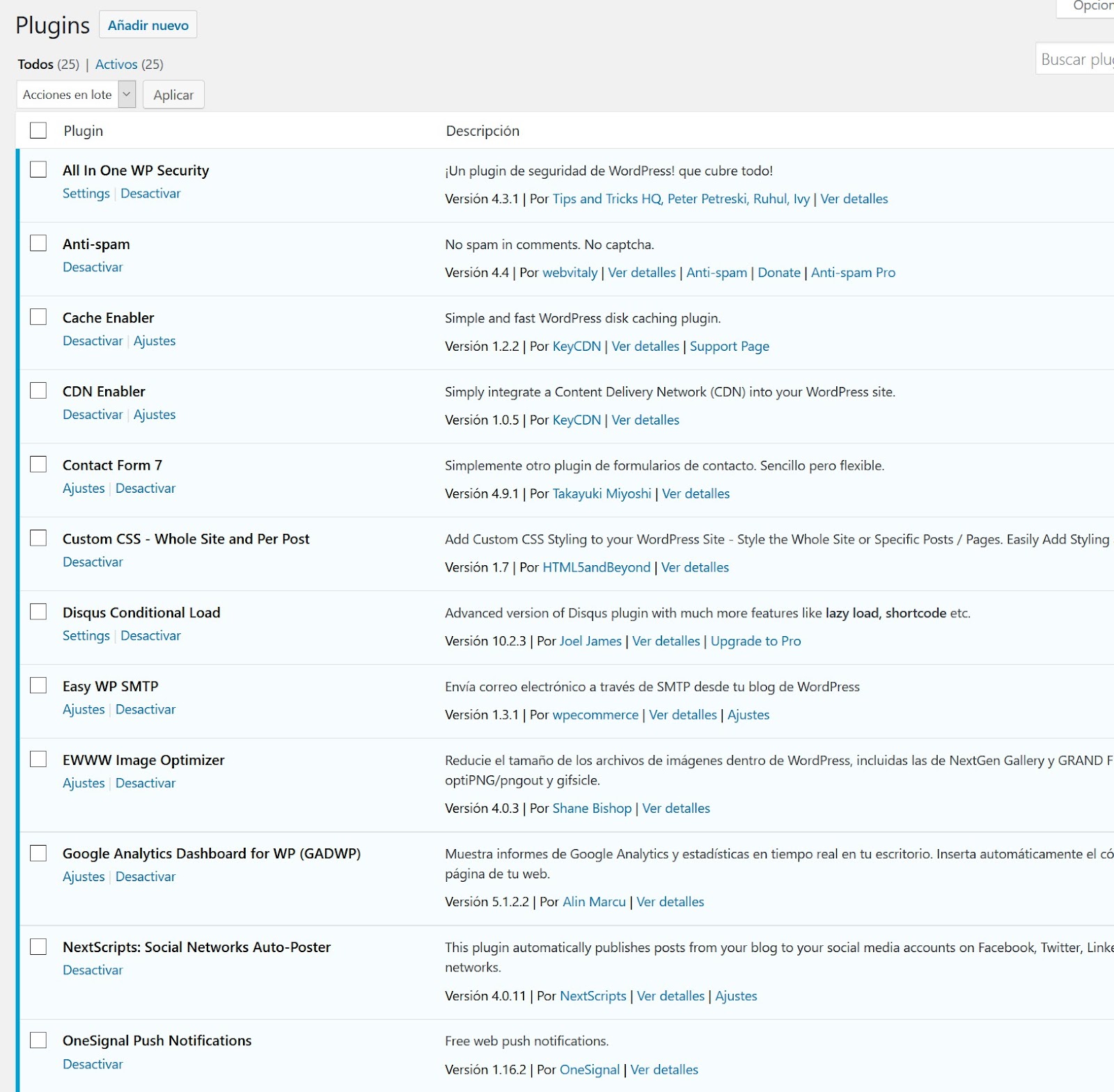This screenshot has height=1092, width=1114.
Task: Open the webvitaly author link
Action: point(570,273)
